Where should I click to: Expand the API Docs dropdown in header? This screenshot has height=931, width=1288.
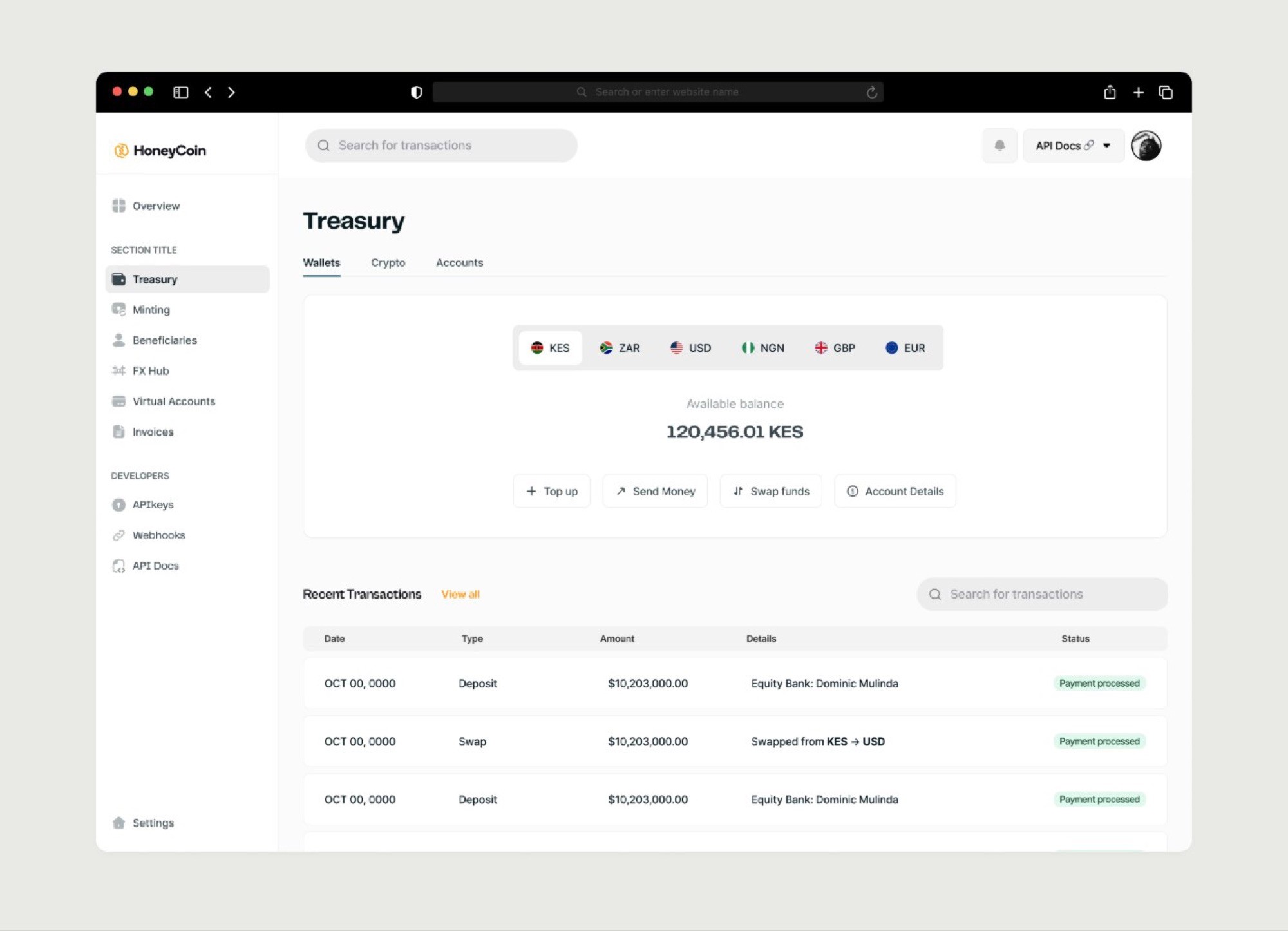point(1074,146)
